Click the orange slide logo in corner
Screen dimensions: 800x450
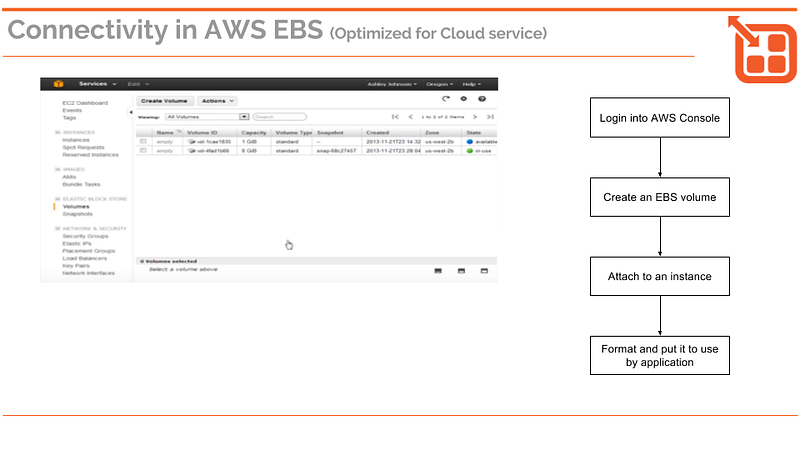(x=762, y=49)
